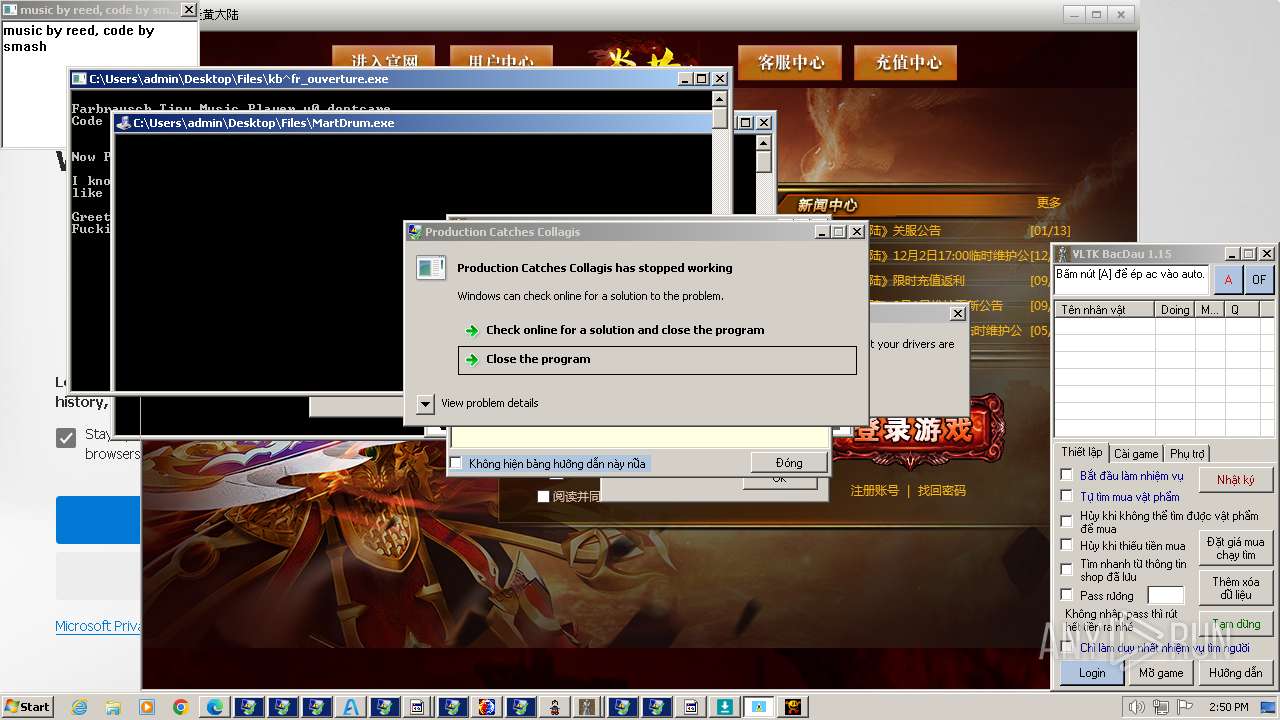The height and width of the screenshot is (720, 1280).
Task: Open the network status tray icon
Action: point(1160,707)
